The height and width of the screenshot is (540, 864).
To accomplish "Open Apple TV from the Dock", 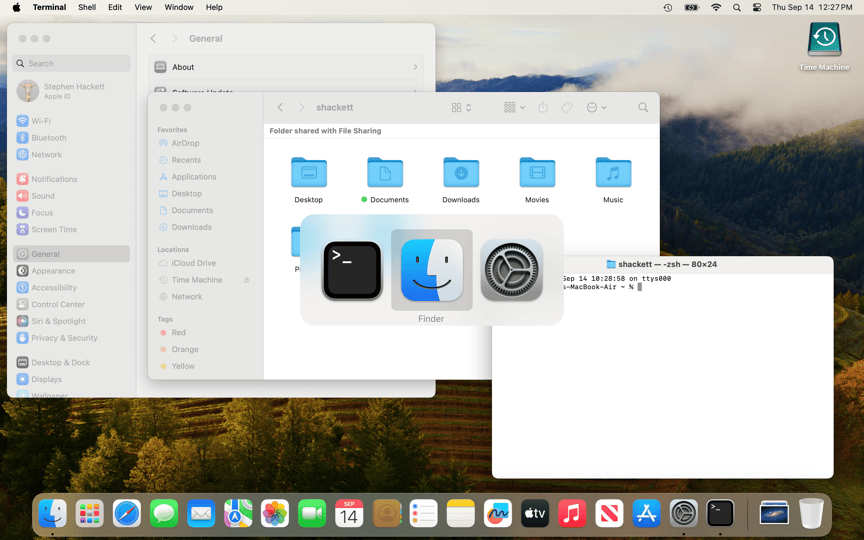I will click(534, 514).
